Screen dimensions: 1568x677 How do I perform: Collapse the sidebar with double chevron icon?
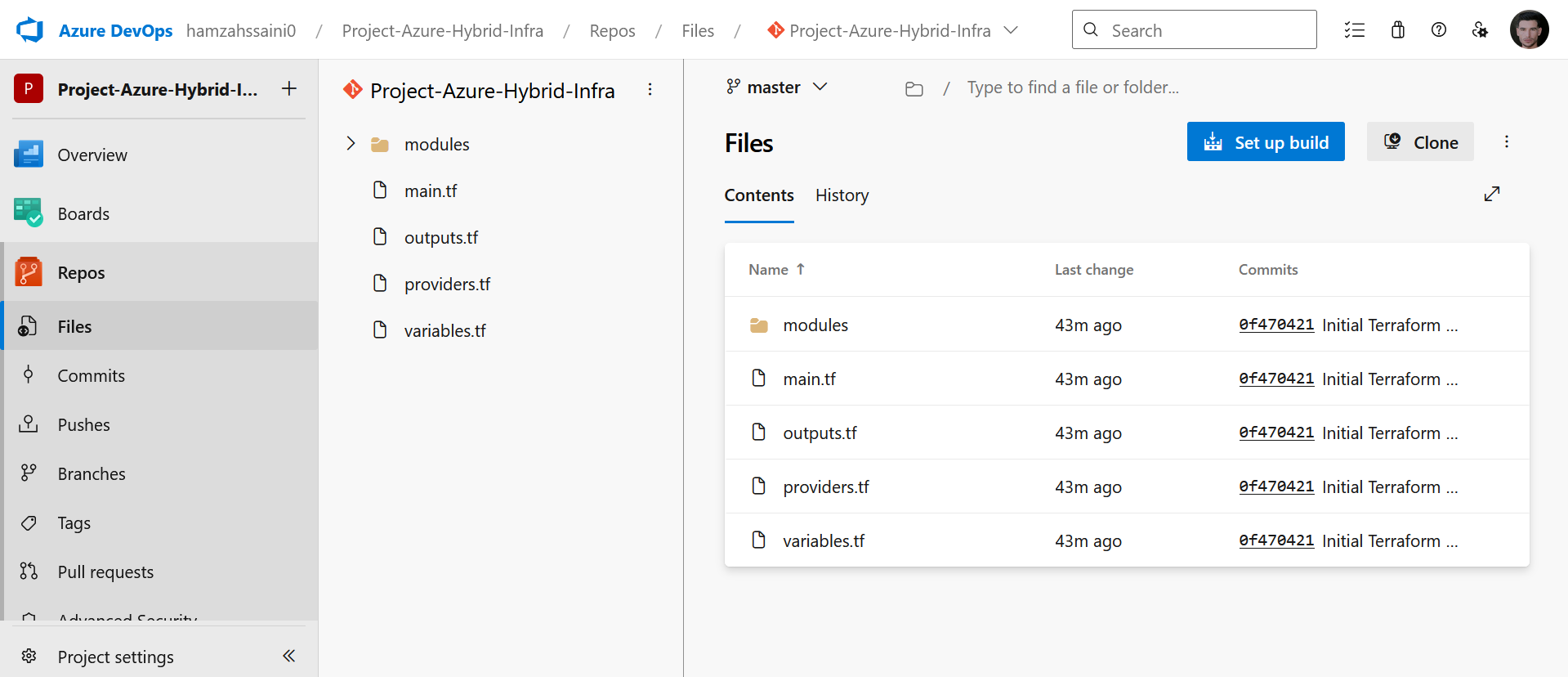pyautogui.click(x=288, y=656)
